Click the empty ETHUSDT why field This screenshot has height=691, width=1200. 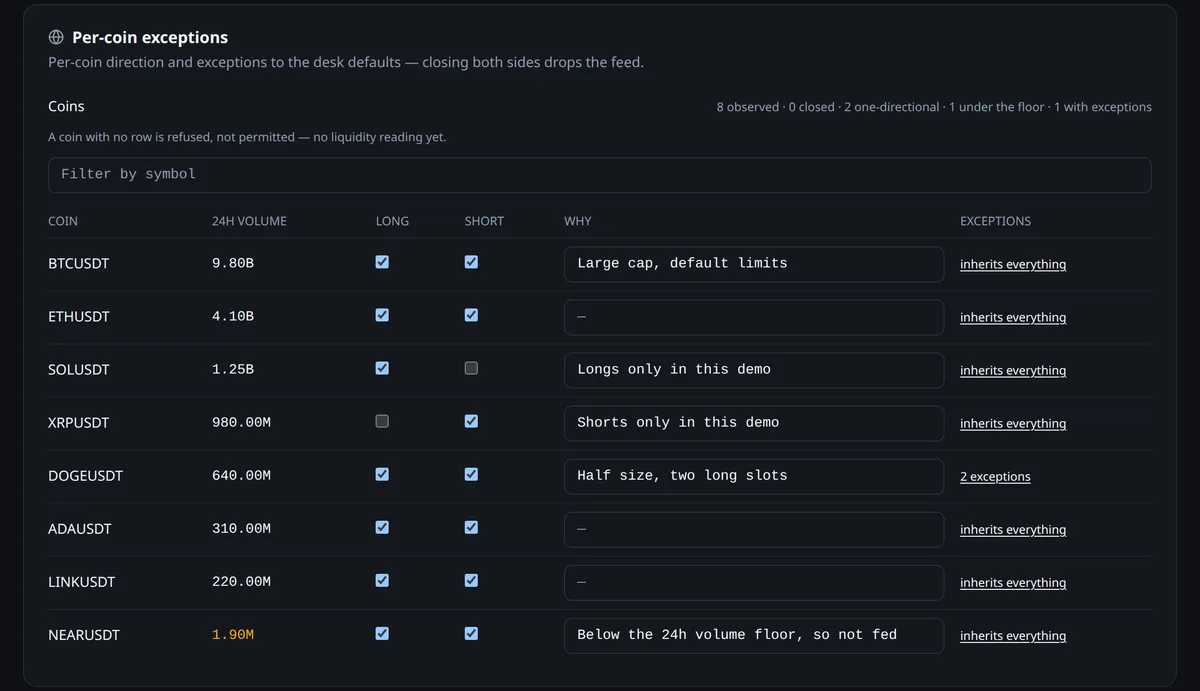[754, 317]
